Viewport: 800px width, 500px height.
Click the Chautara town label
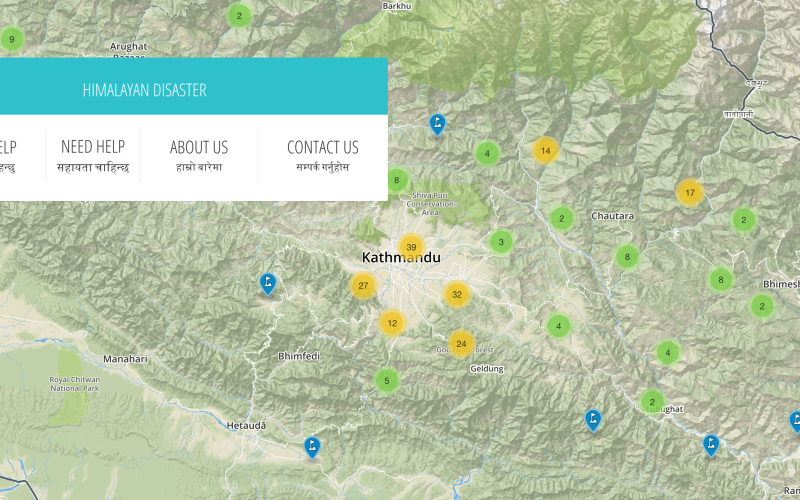click(612, 216)
